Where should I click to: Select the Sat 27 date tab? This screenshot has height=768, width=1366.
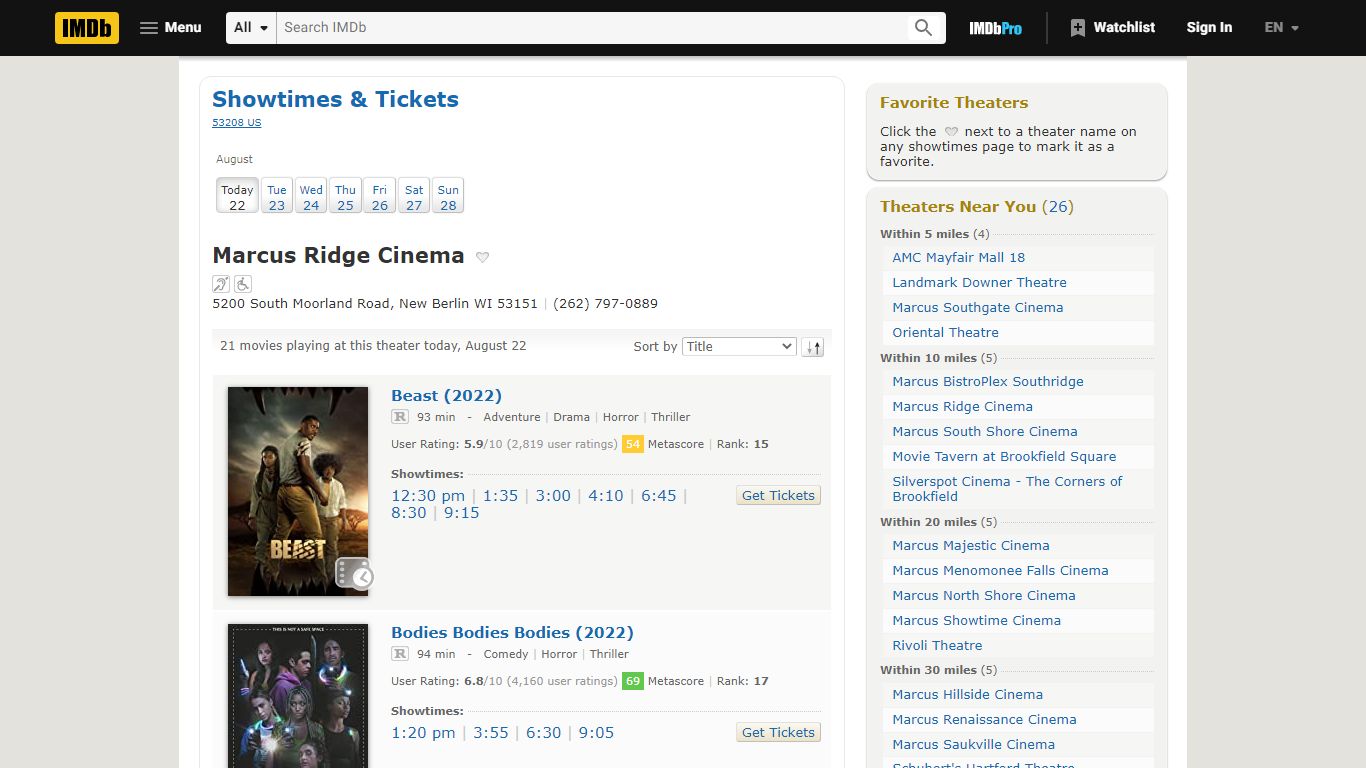pos(414,196)
